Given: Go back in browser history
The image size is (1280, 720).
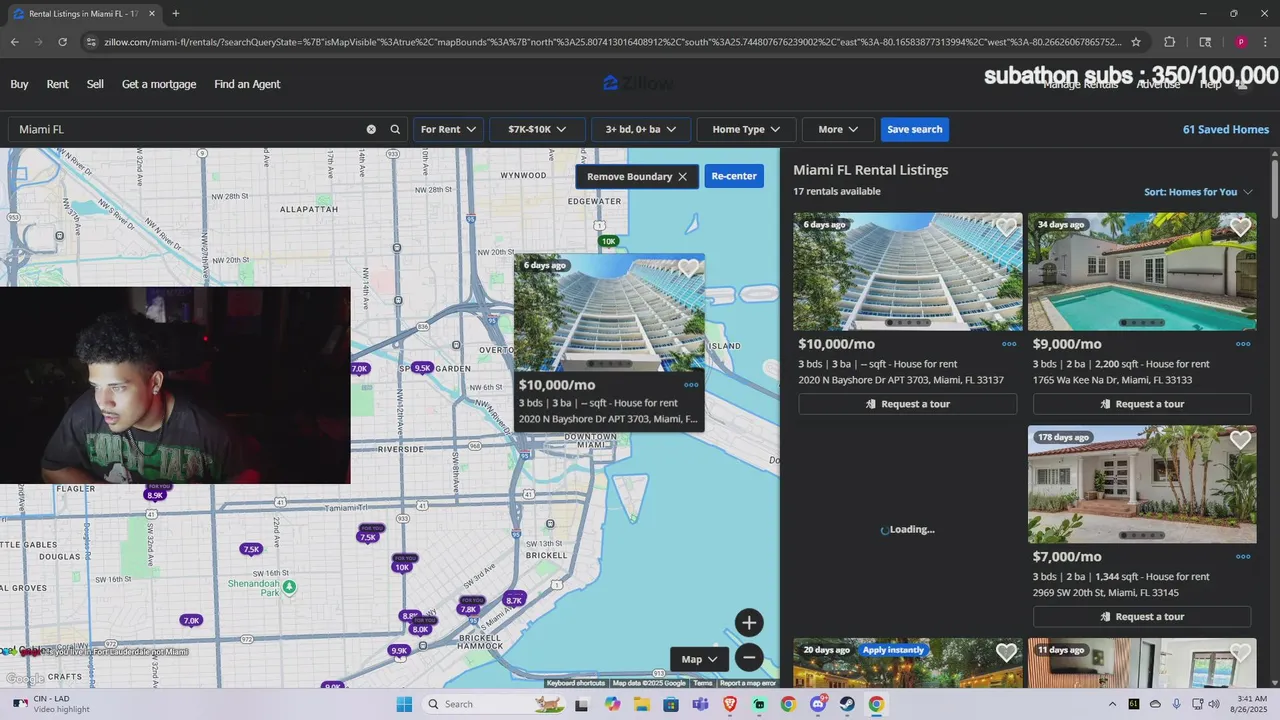Looking at the screenshot, I should pos(14,42).
